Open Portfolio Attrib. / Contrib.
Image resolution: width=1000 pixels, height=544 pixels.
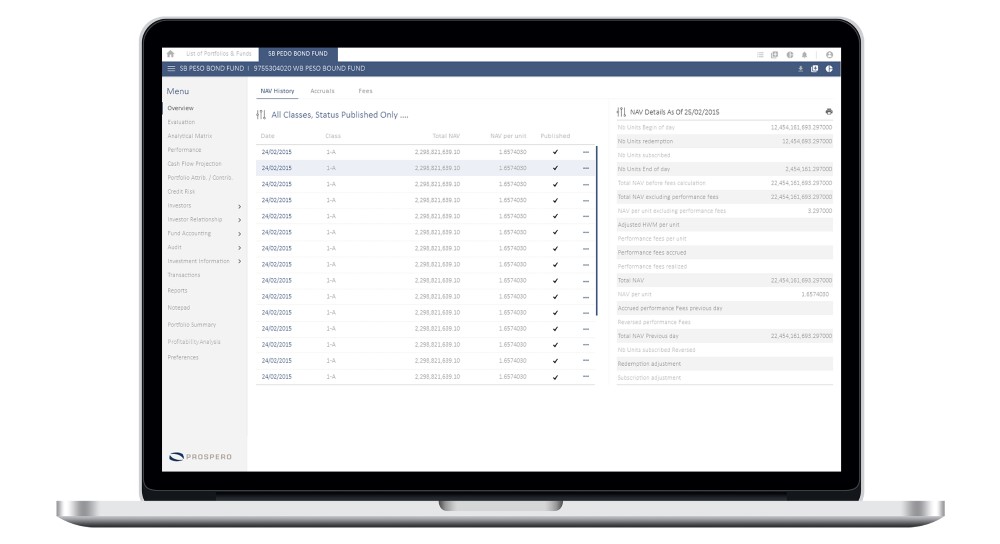[200, 178]
